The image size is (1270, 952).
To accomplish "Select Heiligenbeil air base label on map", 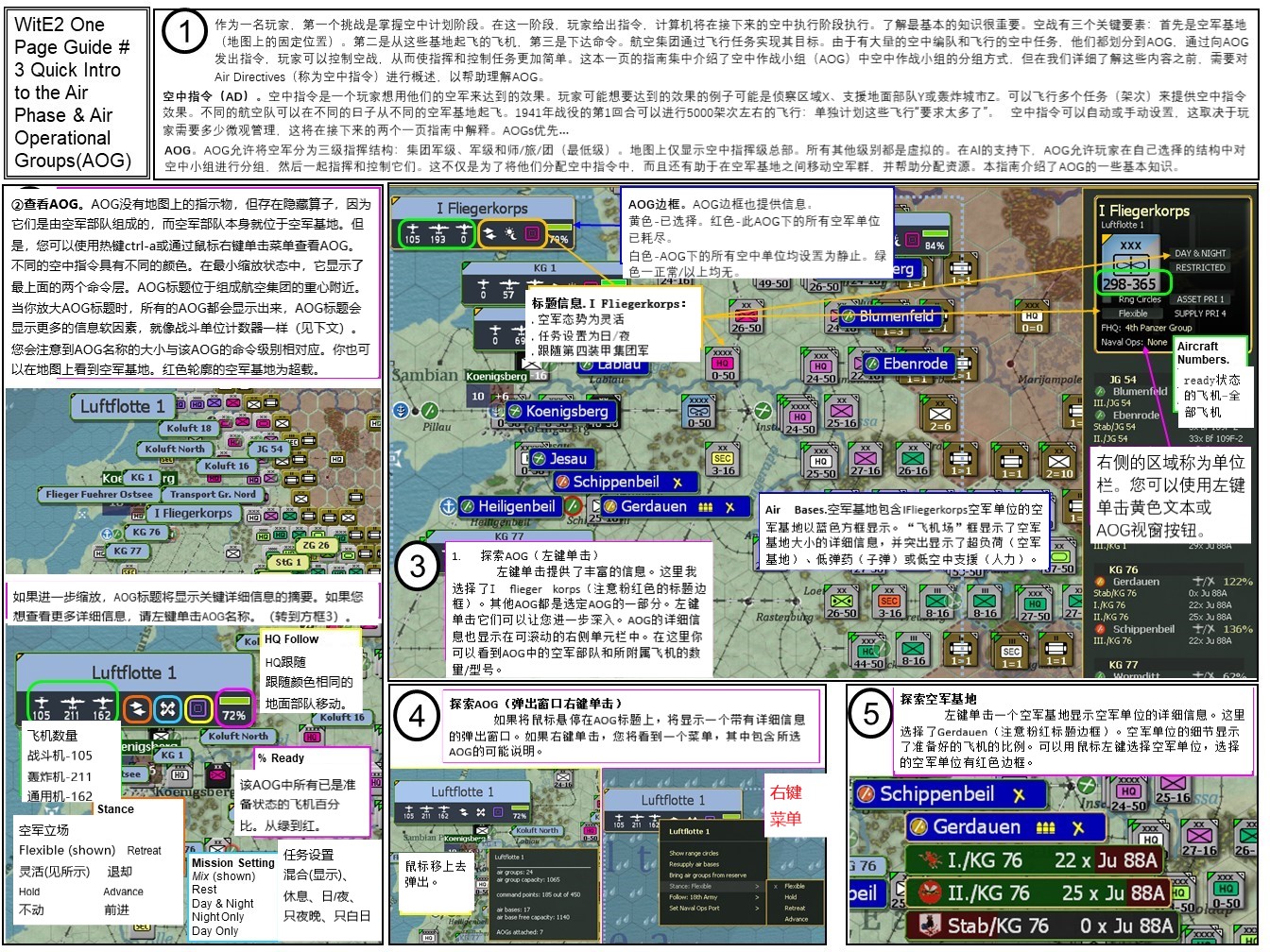I will click(509, 506).
